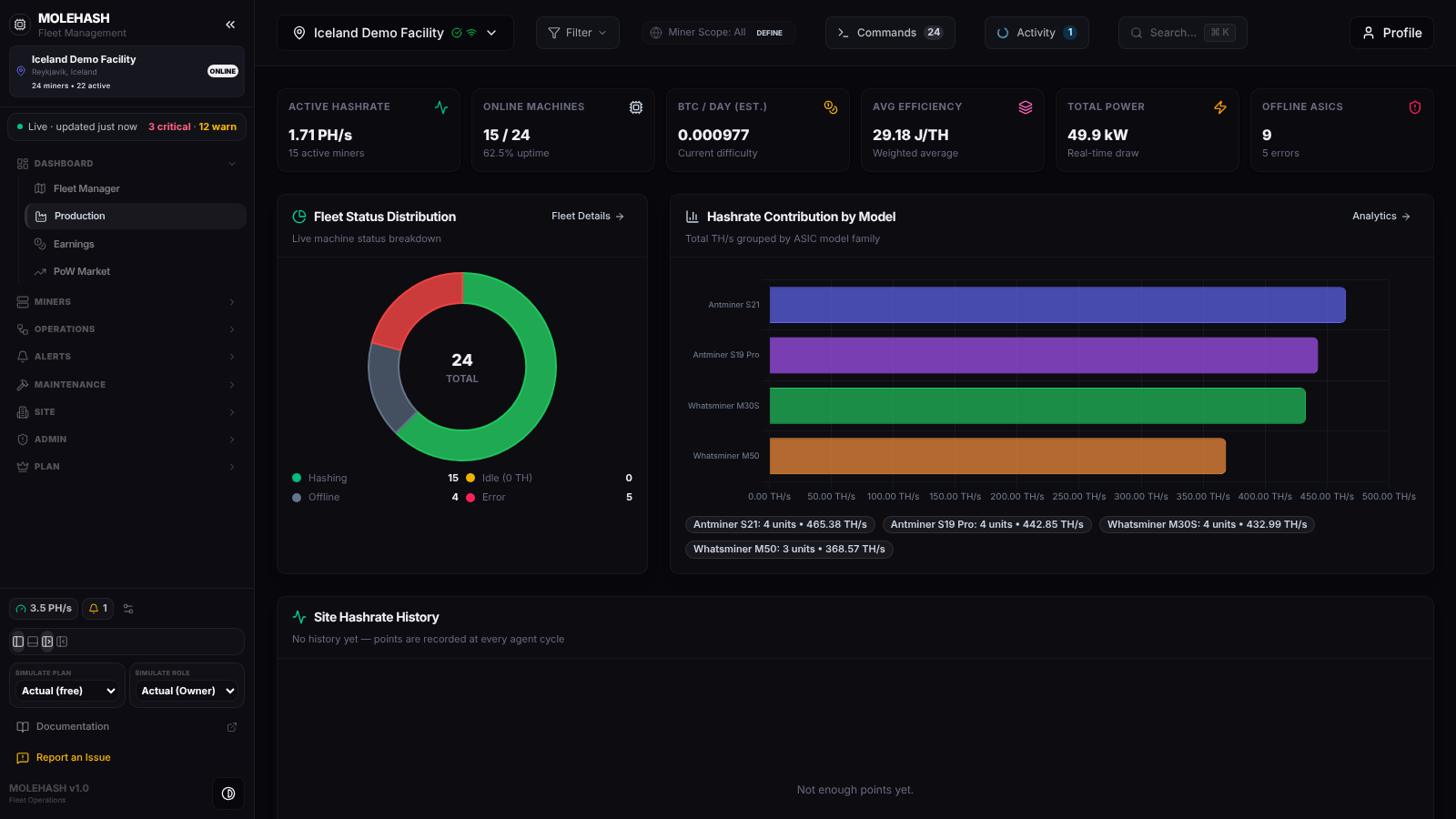Expand the Miners sidebar section
Viewport: 1456px width, 819px height.
pyautogui.click(x=126, y=302)
